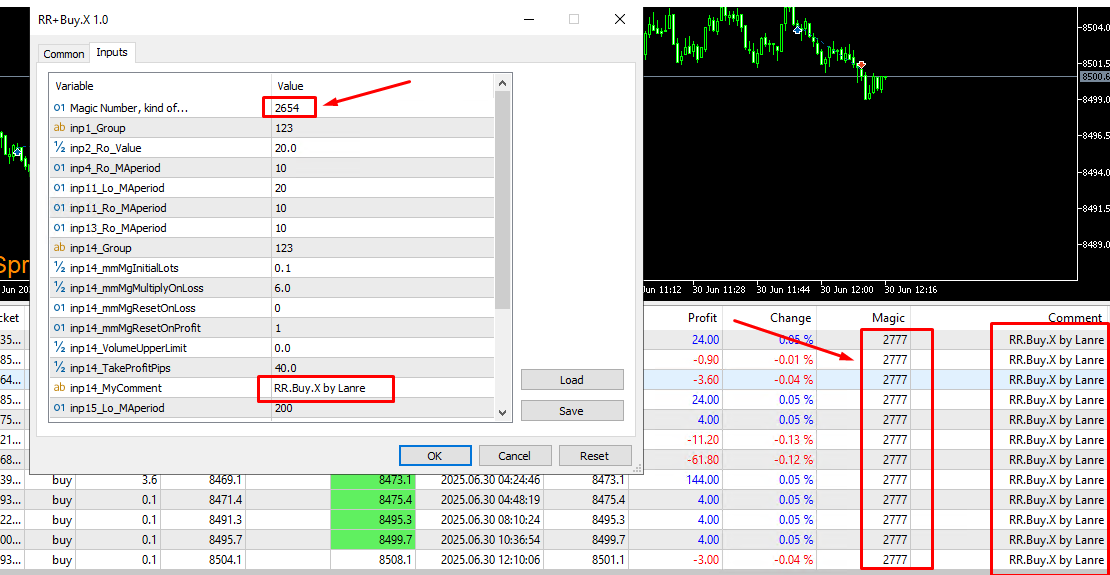Sort trades by the Comment column header
Image resolution: width=1110 pixels, height=575 pixels.
tap(1011, 318)
